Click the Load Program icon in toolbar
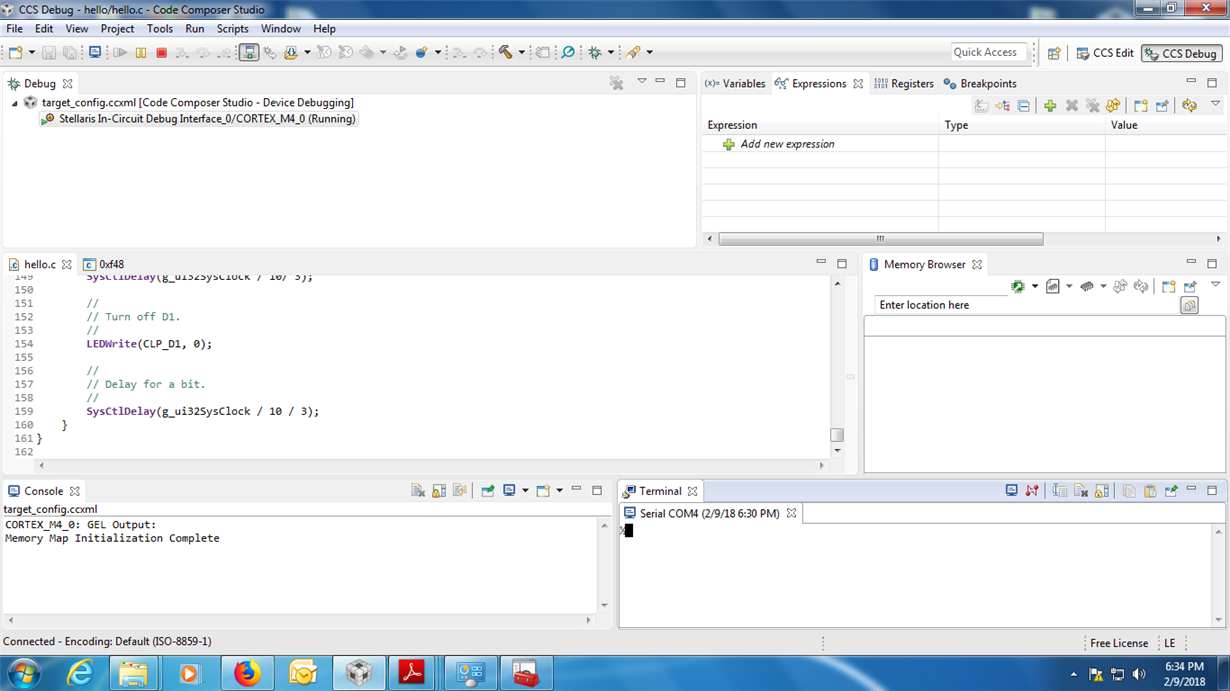 [291, 52]
